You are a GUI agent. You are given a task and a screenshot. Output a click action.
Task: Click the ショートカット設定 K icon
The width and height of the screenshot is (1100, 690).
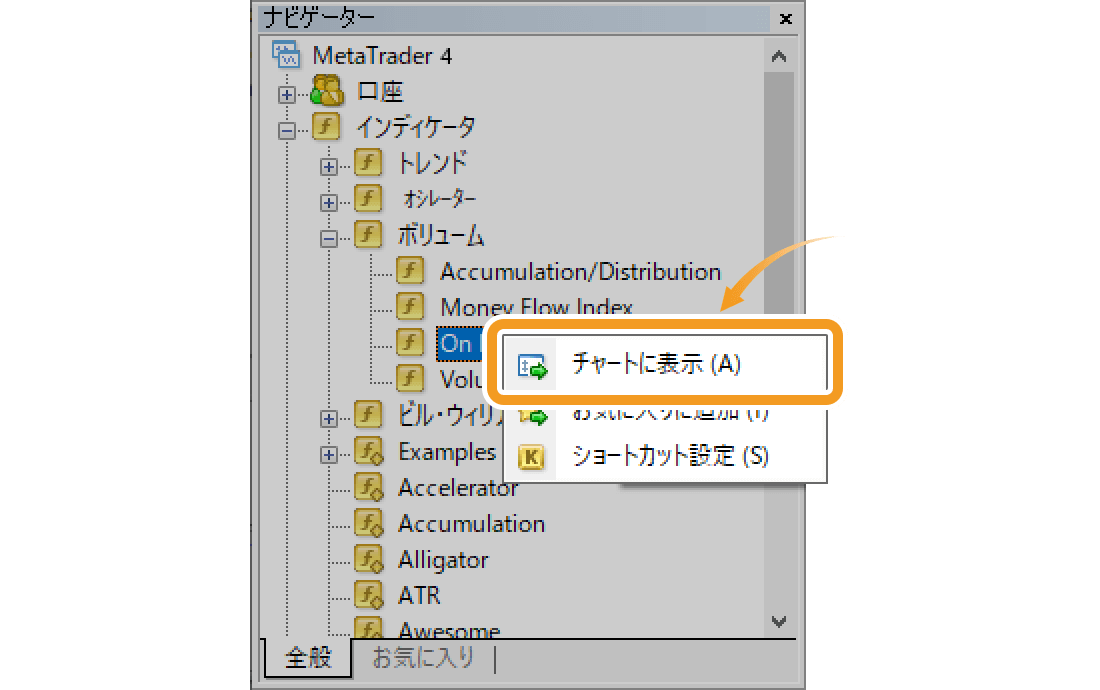(531, 457)
